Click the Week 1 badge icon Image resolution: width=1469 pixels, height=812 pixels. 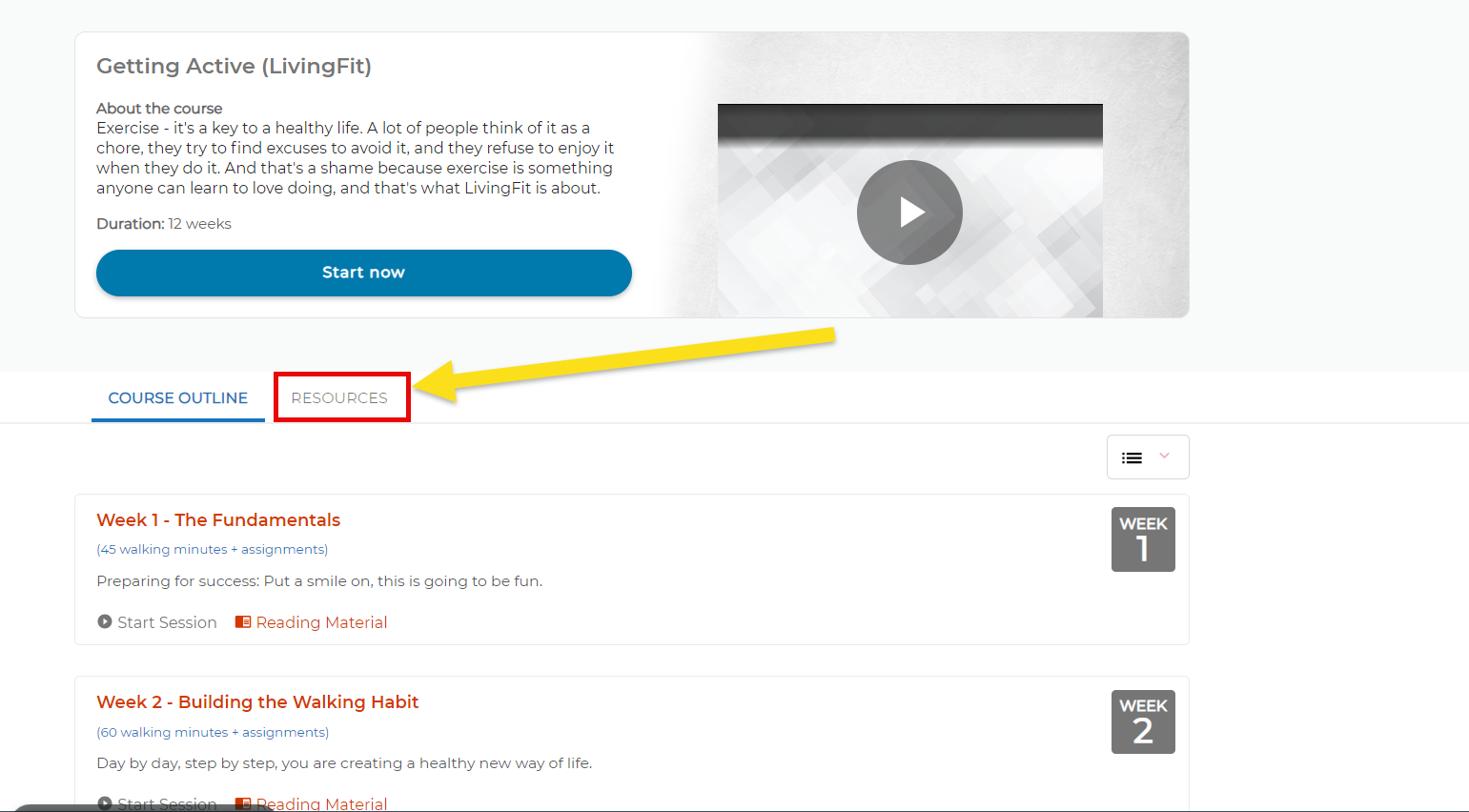[1143, 539]
